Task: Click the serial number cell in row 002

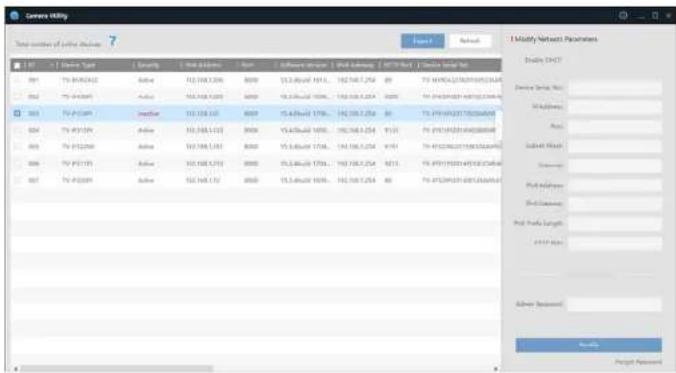Action: tap(461, 97)
